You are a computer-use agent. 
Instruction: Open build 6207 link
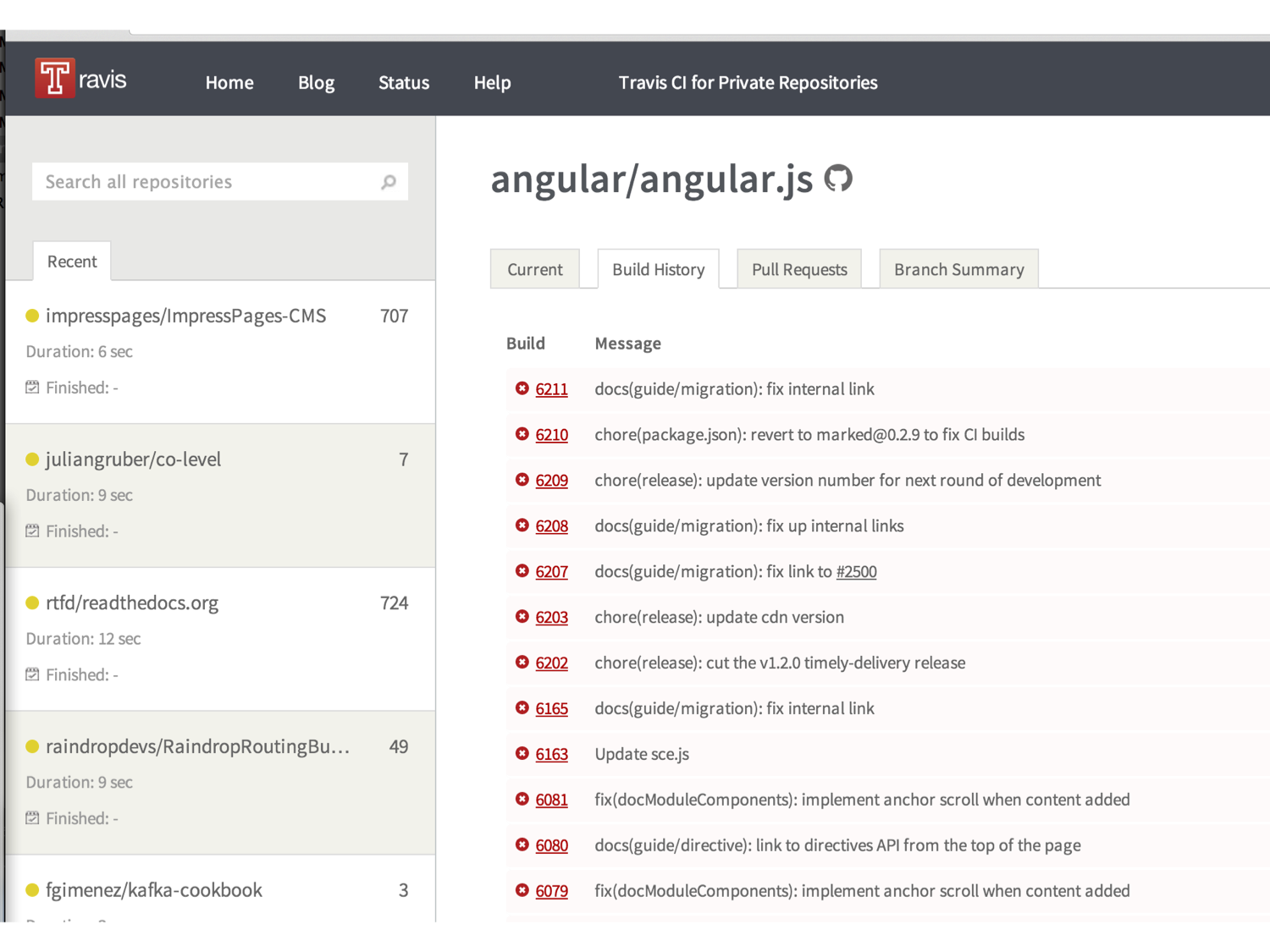(x=551, y=572)
